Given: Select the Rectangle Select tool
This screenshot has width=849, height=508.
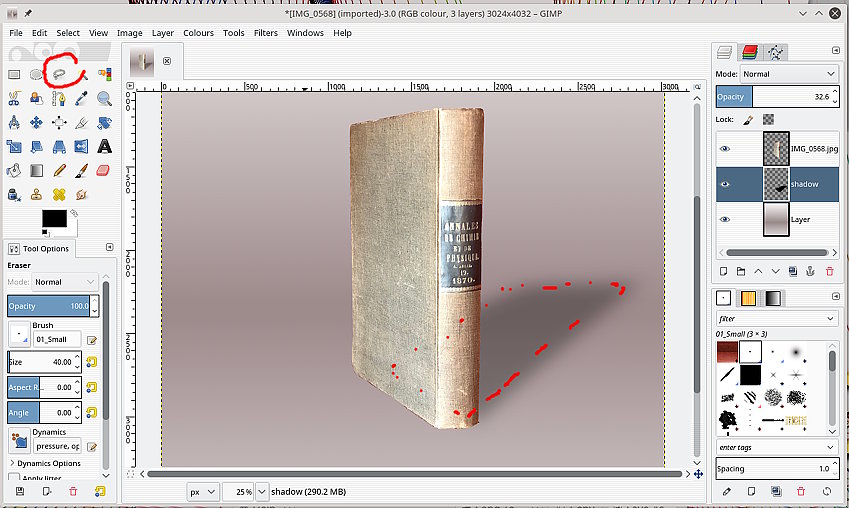Looking at the screenshot, I should [x=14, y=74].
